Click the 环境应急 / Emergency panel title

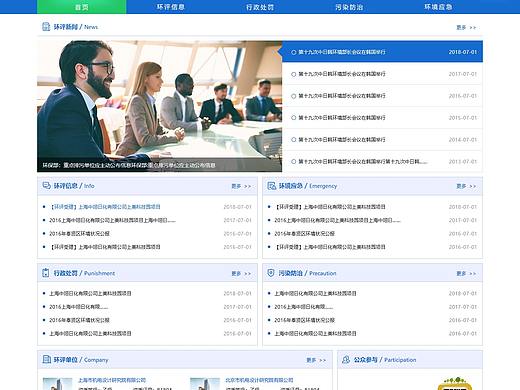click(308, 186)
